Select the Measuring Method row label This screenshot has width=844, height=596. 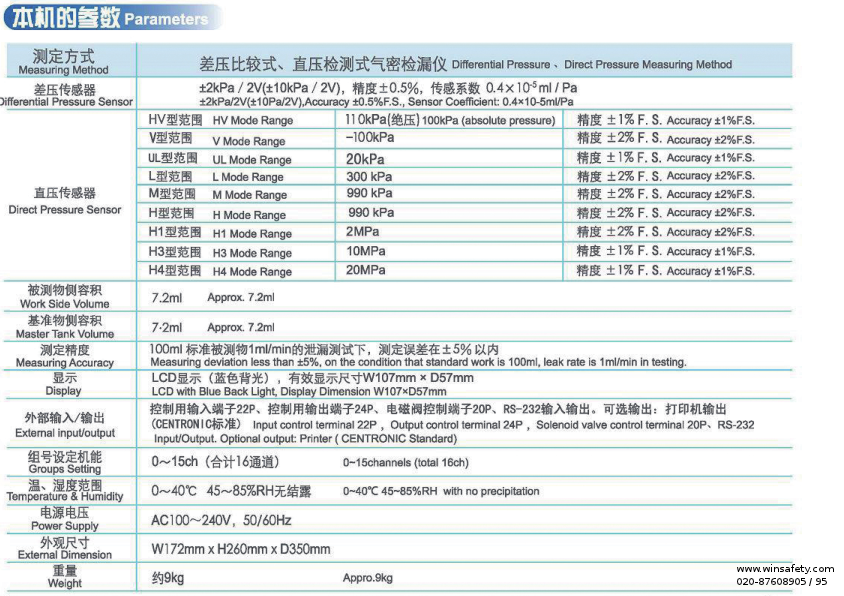[64, 62]
